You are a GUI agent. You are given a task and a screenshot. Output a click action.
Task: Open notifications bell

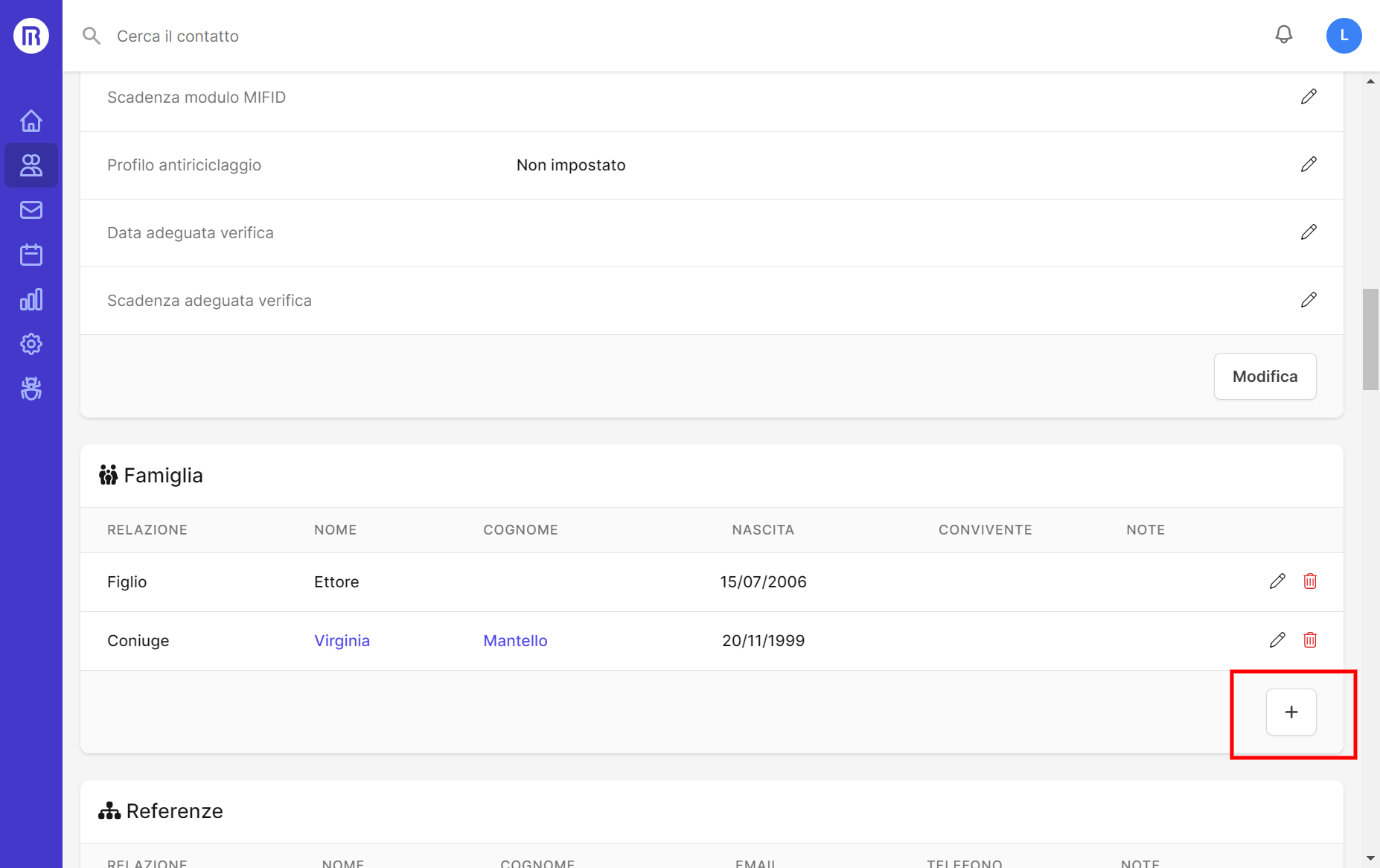(1283, 35)
